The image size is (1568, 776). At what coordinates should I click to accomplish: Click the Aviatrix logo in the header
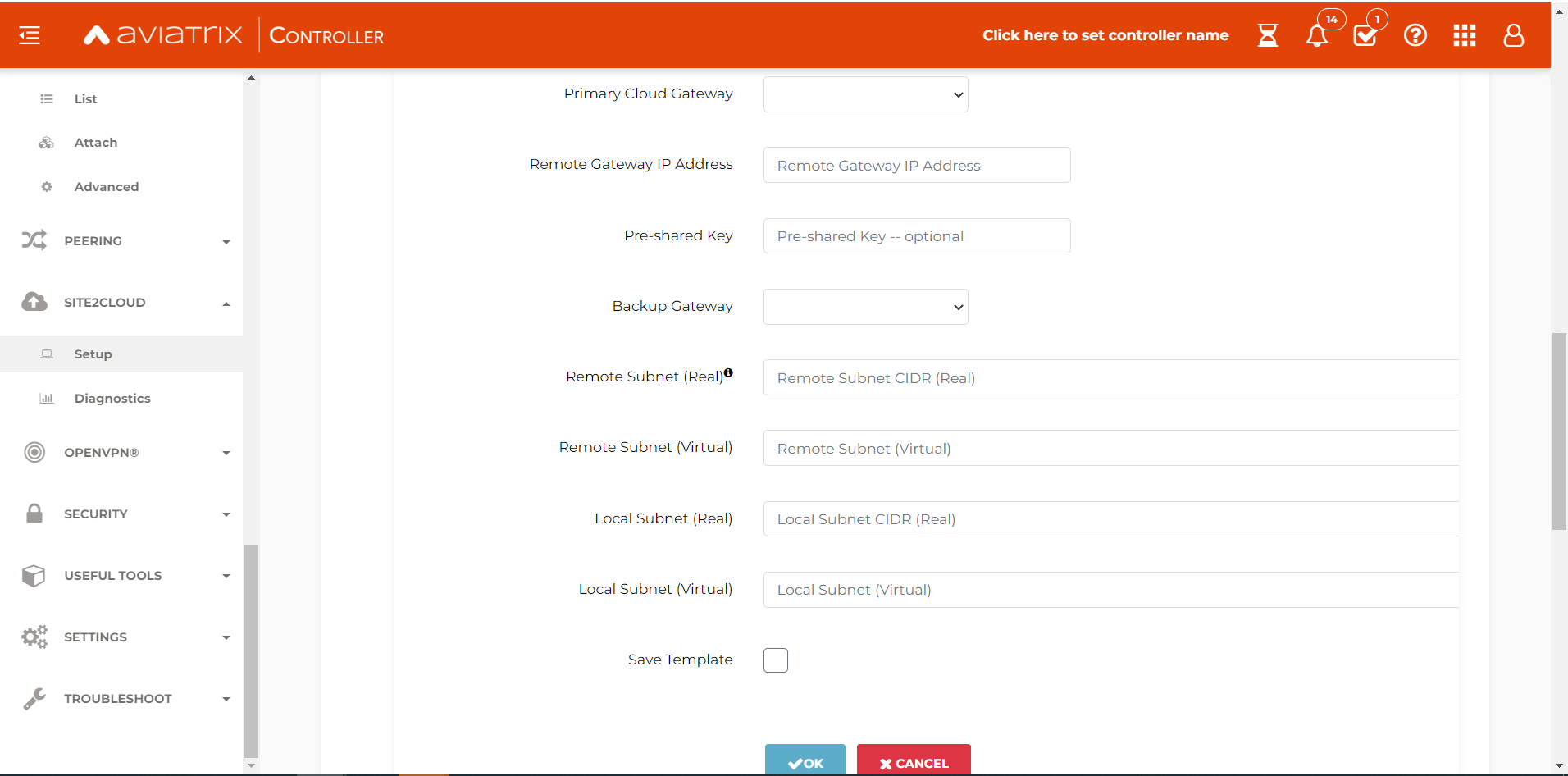162,34
